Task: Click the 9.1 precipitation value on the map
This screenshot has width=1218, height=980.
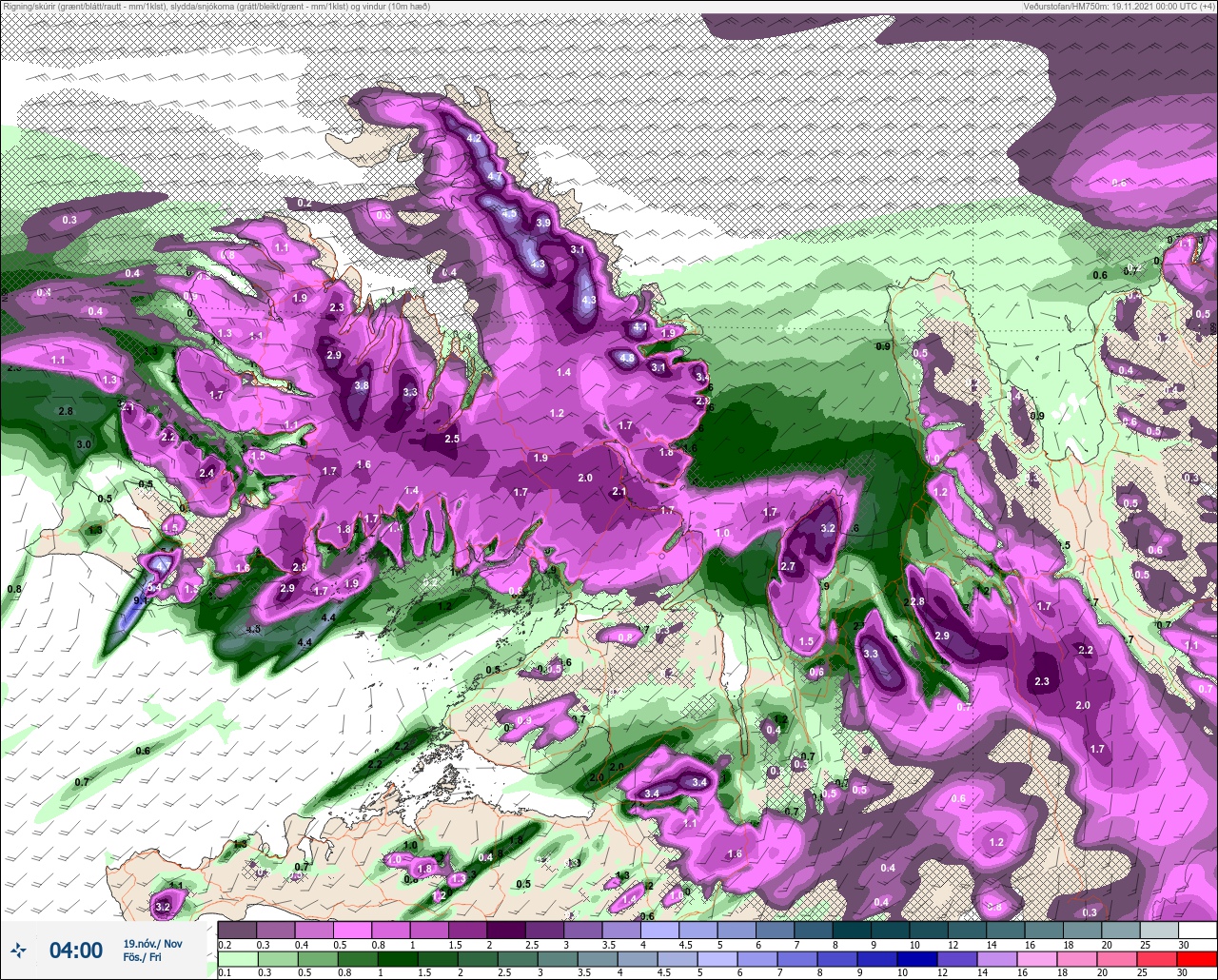Action: pos(141,600)
